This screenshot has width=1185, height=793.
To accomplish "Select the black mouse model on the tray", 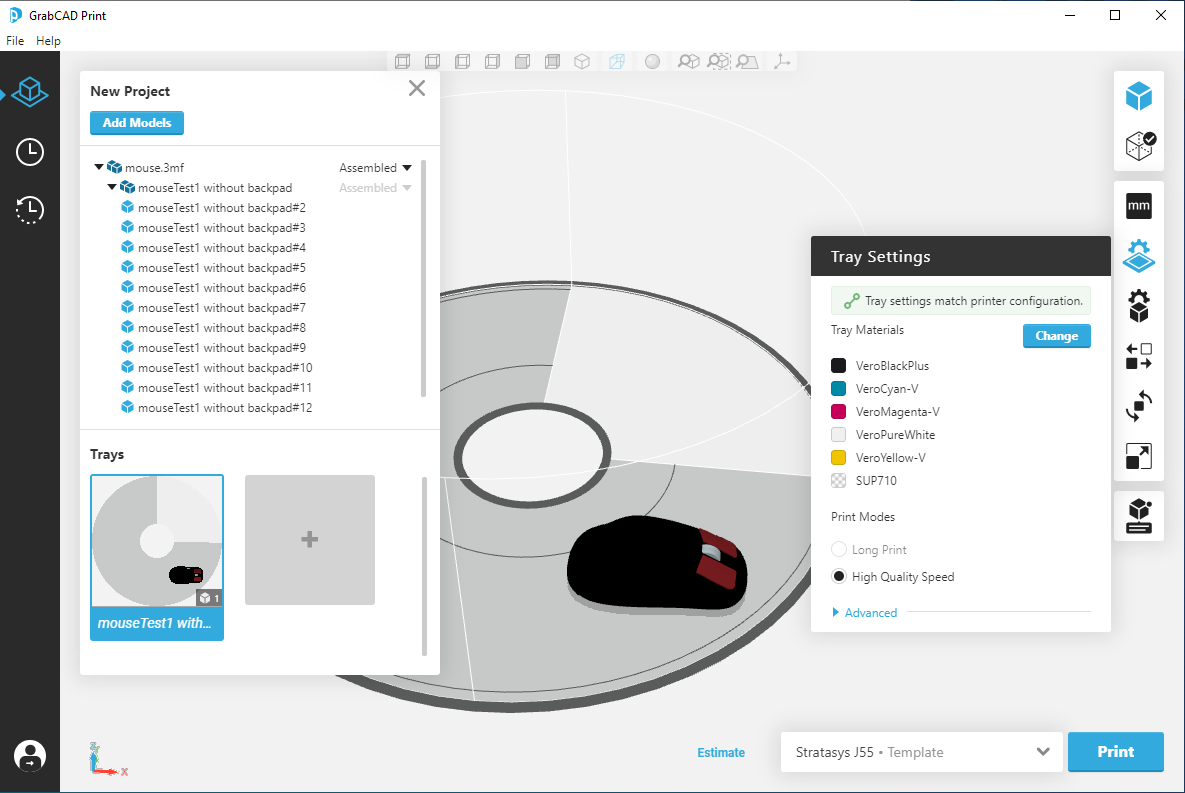I will click(x=656, y=564).
